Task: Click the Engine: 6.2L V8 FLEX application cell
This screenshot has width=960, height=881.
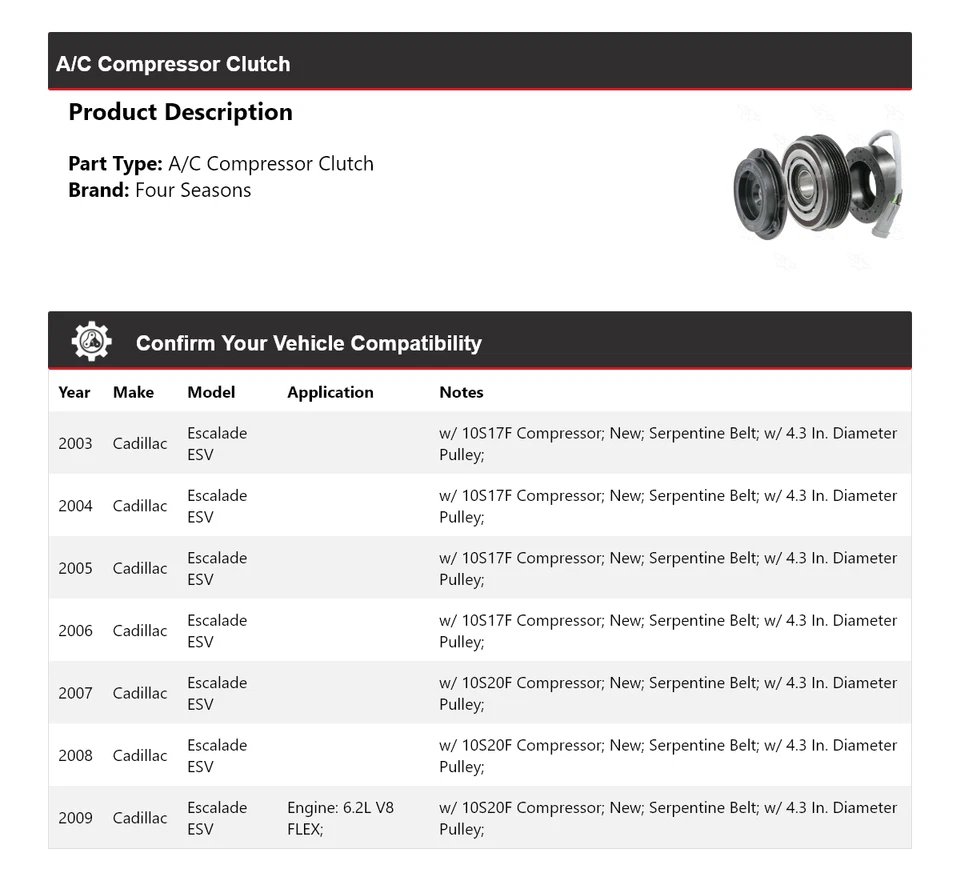Action: point(340,818)
